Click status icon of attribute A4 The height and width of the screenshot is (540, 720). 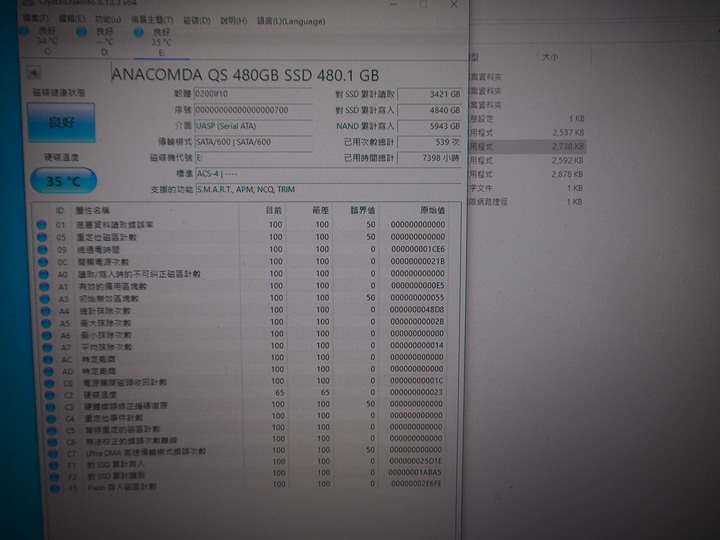[45, 311]
